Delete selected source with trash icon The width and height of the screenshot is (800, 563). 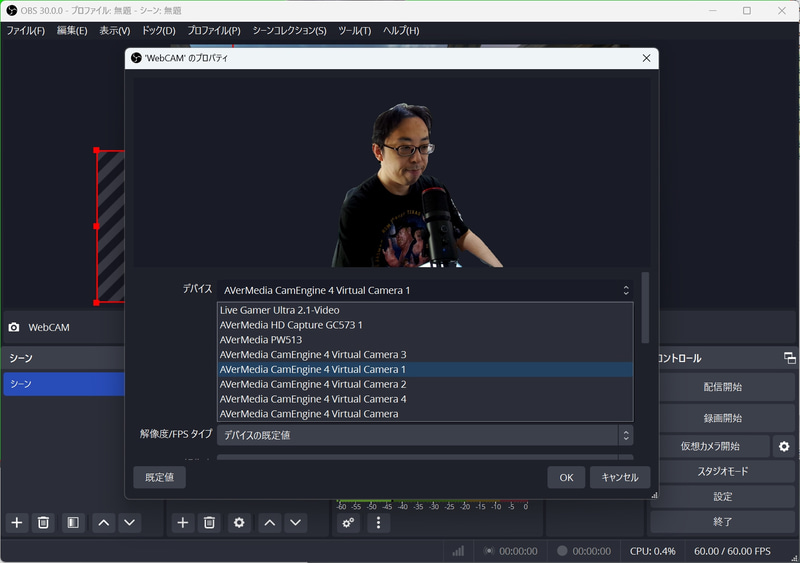209,523
